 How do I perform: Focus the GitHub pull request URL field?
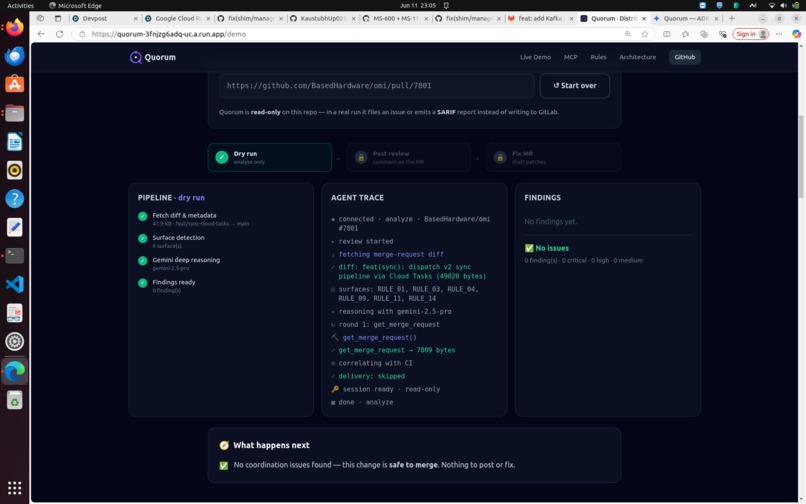point(376,85)
